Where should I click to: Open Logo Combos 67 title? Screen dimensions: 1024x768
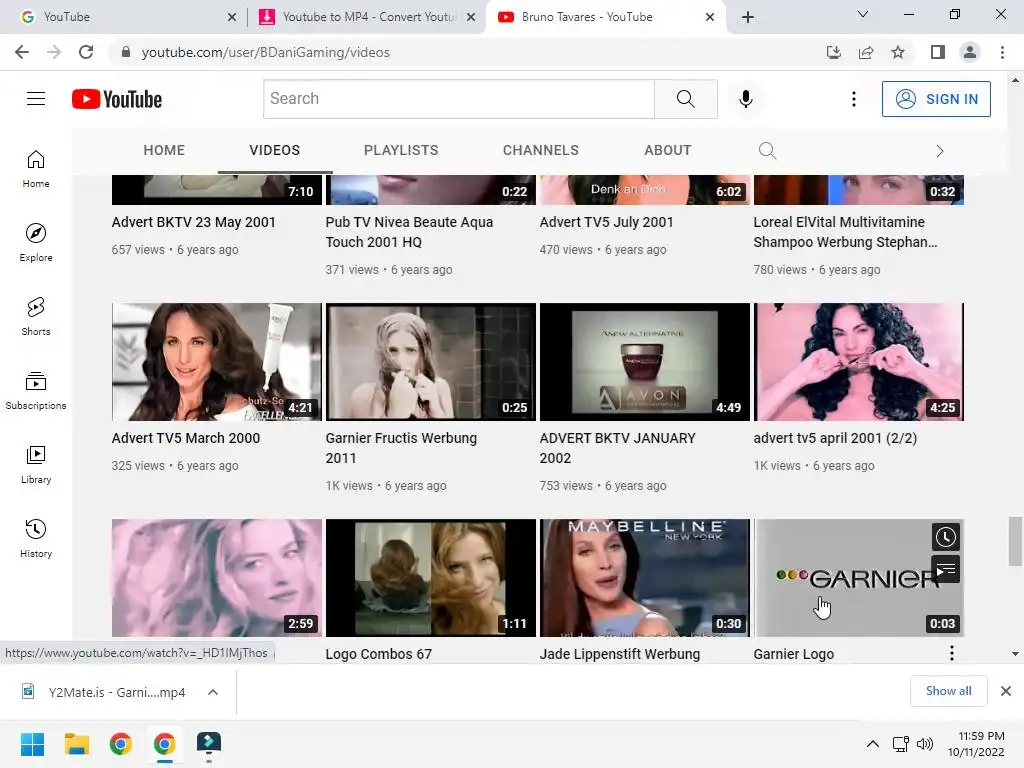tap(379, 654)
